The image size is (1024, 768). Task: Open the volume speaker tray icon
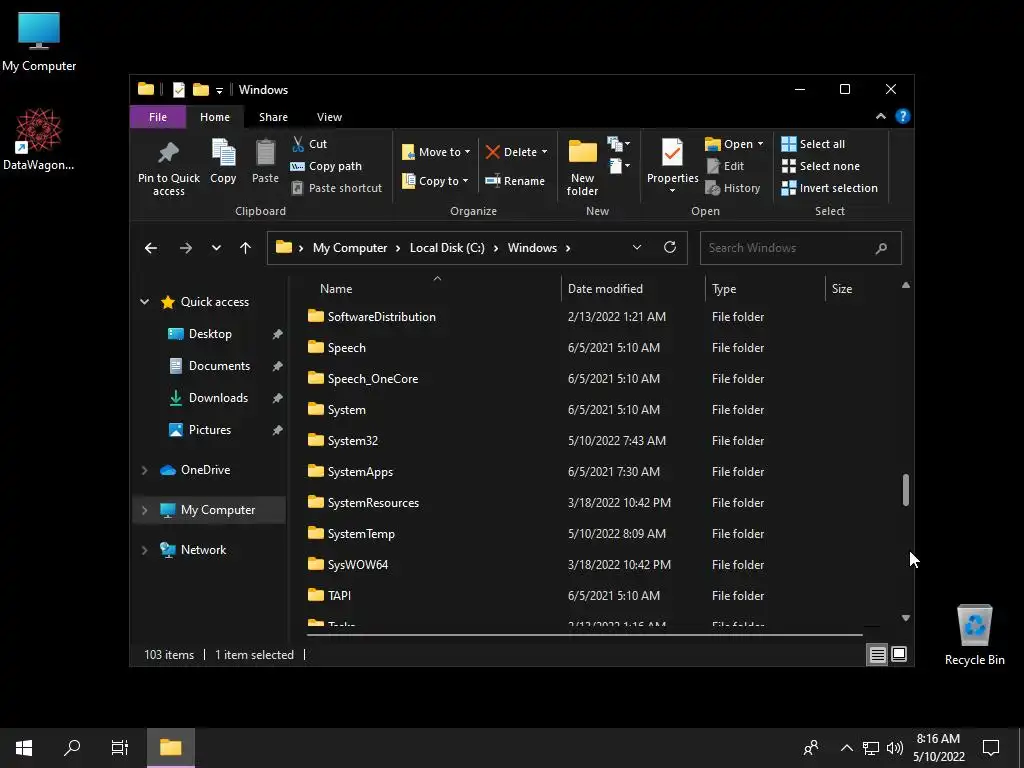tap(895, 748)
